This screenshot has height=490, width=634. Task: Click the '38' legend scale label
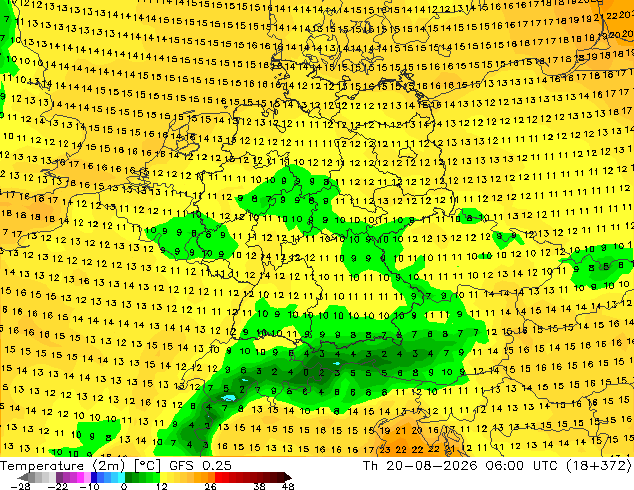point(260,486)
